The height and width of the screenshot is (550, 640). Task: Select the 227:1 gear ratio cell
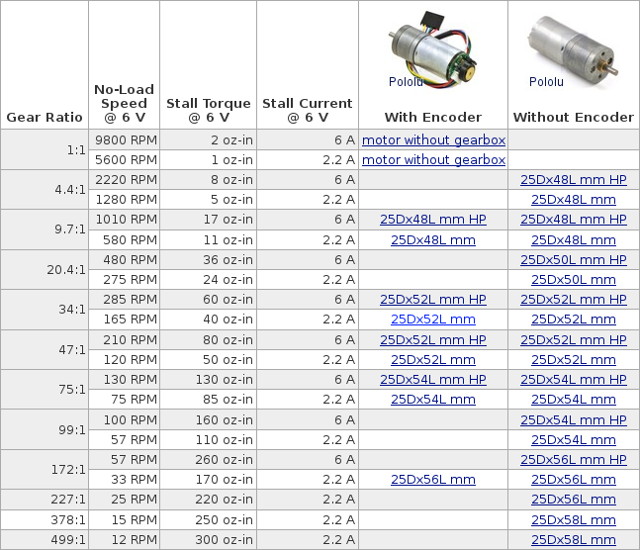click(44, 499)
